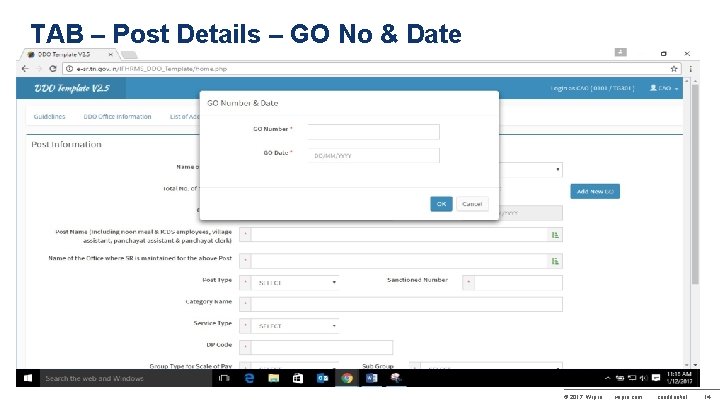
Task: Click the Snipping Tool taskbar icon
Action: pyautogui.click(x=396, y=378)
